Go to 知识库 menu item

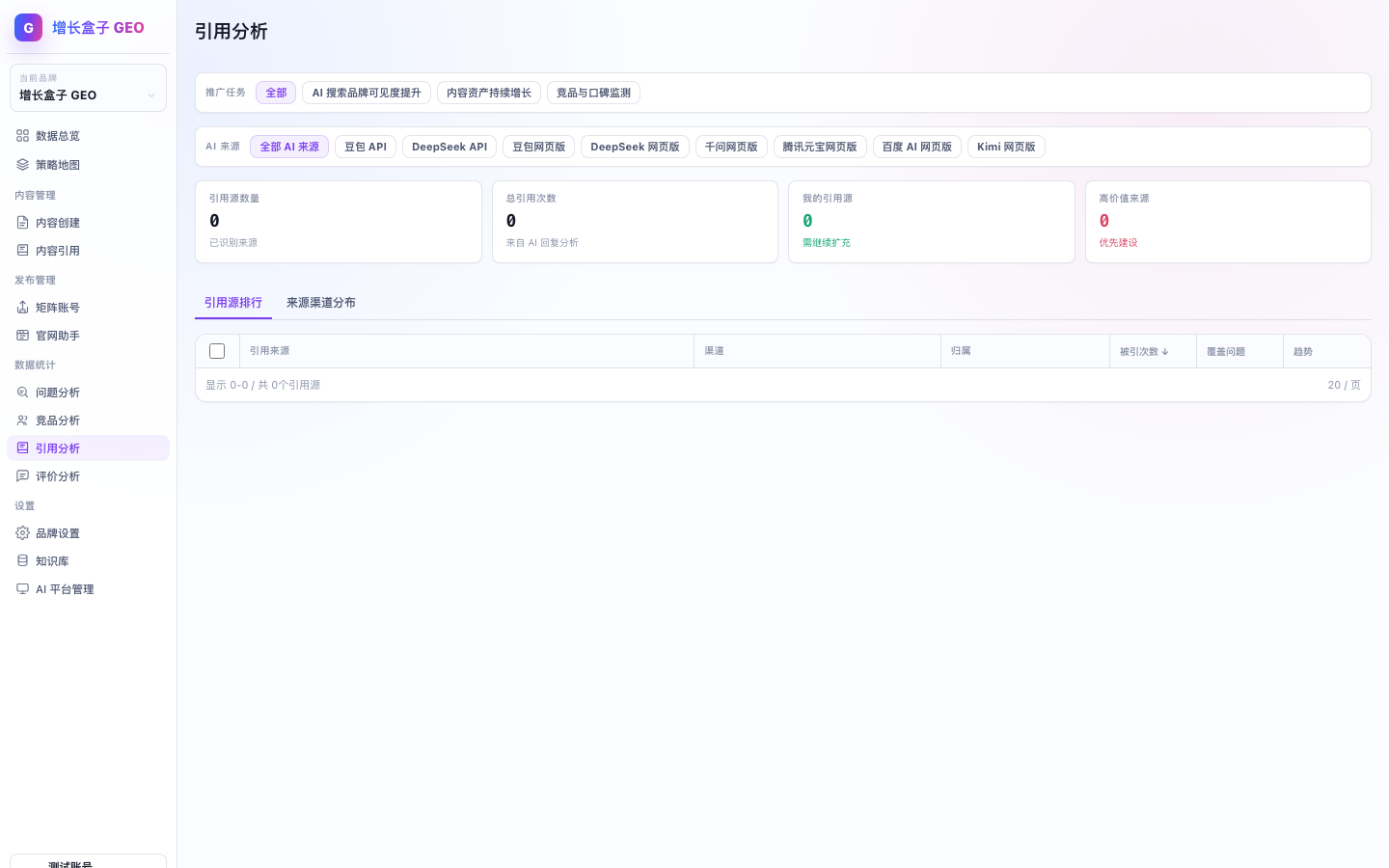[x=88, y=561]
